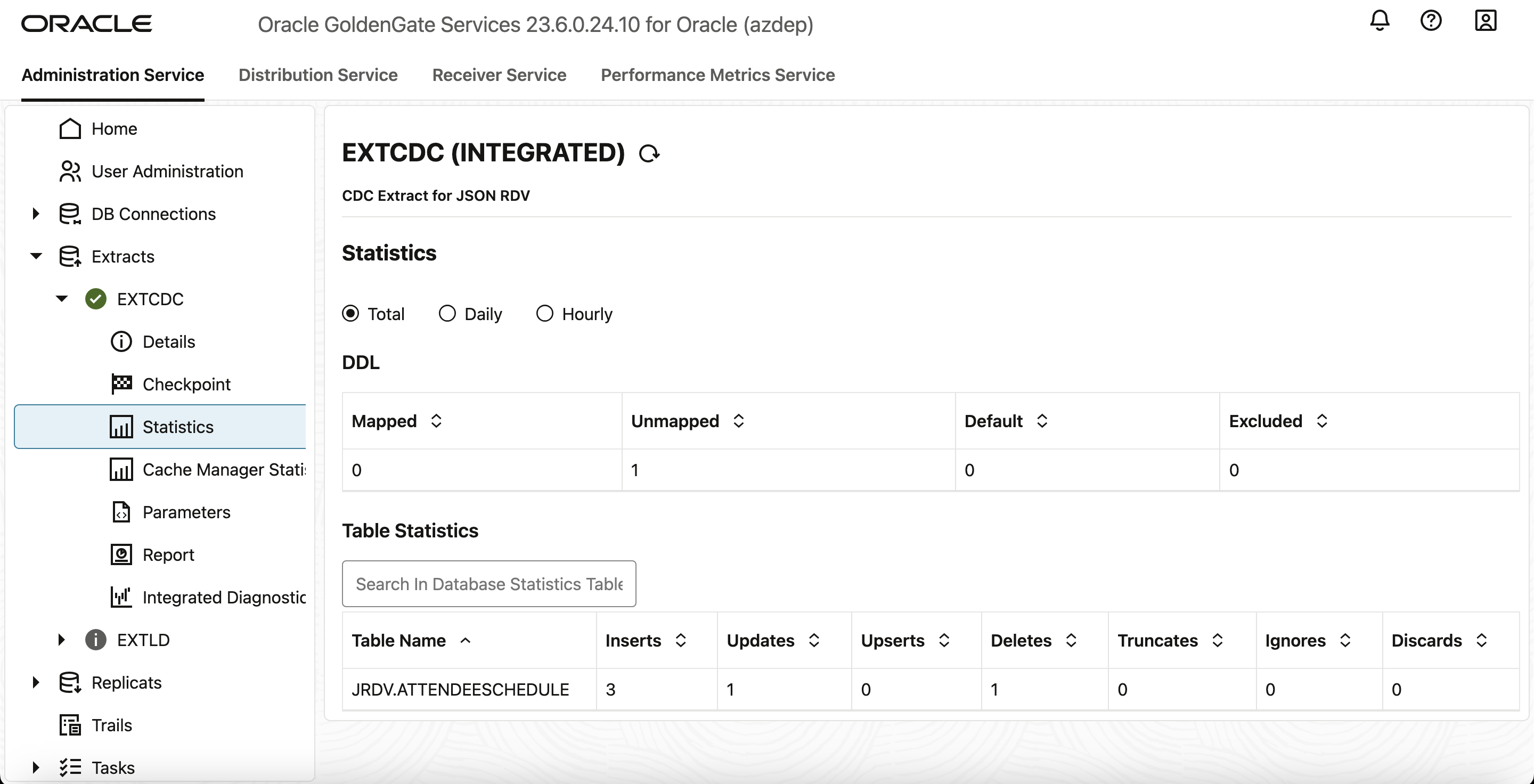This screenshot has height=784, width=1534.
Task: Collapse the Extracts tree node
Action: click(36, 256)
